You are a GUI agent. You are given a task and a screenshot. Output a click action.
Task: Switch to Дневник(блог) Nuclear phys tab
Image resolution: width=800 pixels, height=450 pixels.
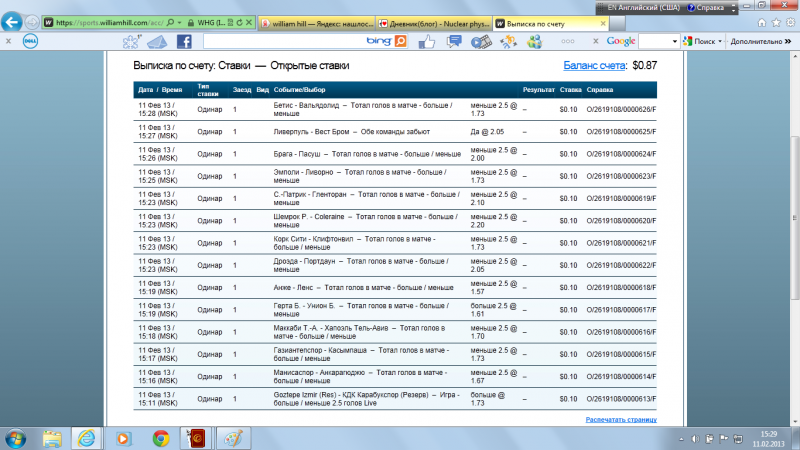click(x=434, y=23)
